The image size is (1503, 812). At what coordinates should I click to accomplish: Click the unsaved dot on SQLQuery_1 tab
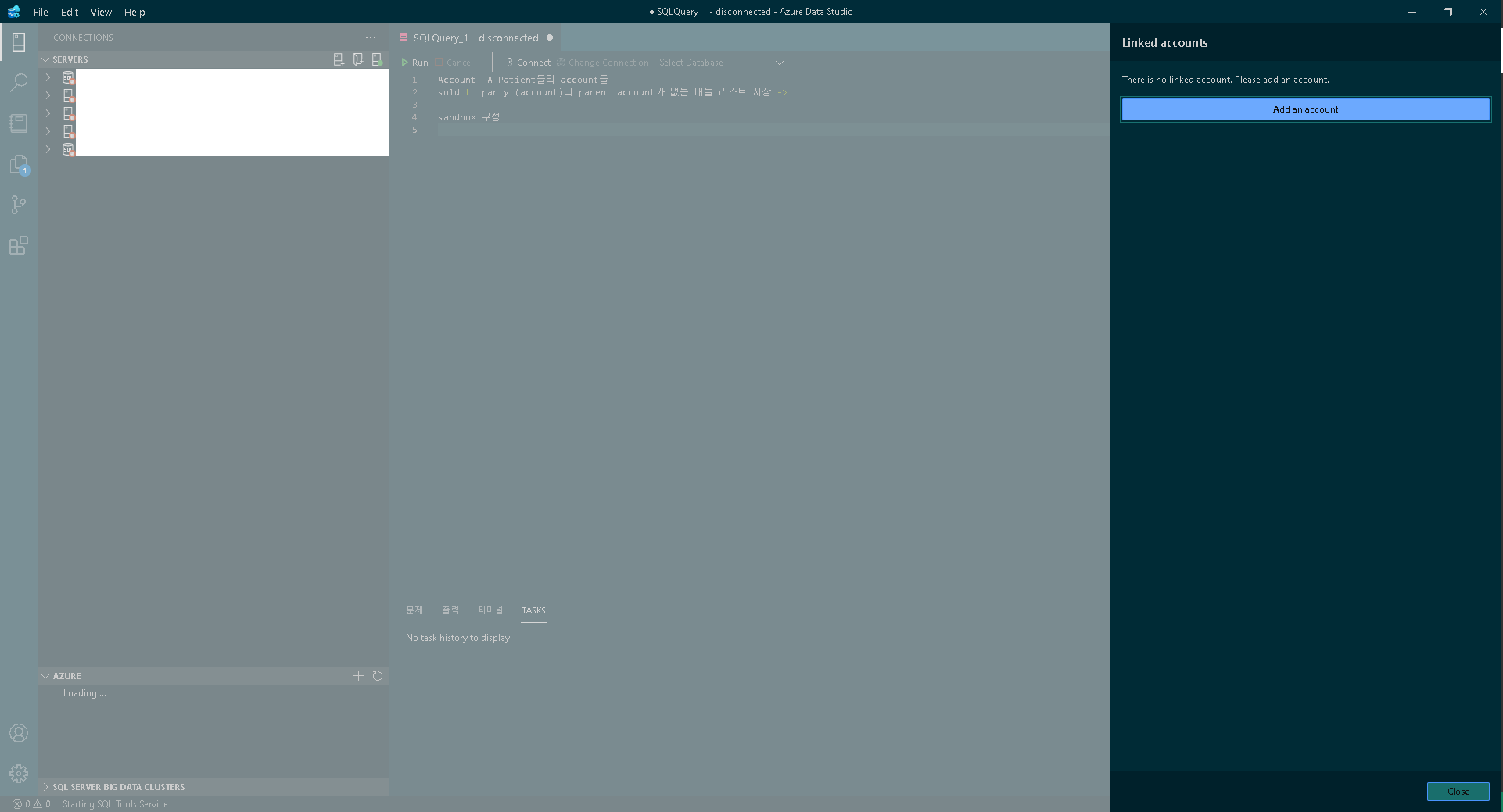tap(550, 38)
